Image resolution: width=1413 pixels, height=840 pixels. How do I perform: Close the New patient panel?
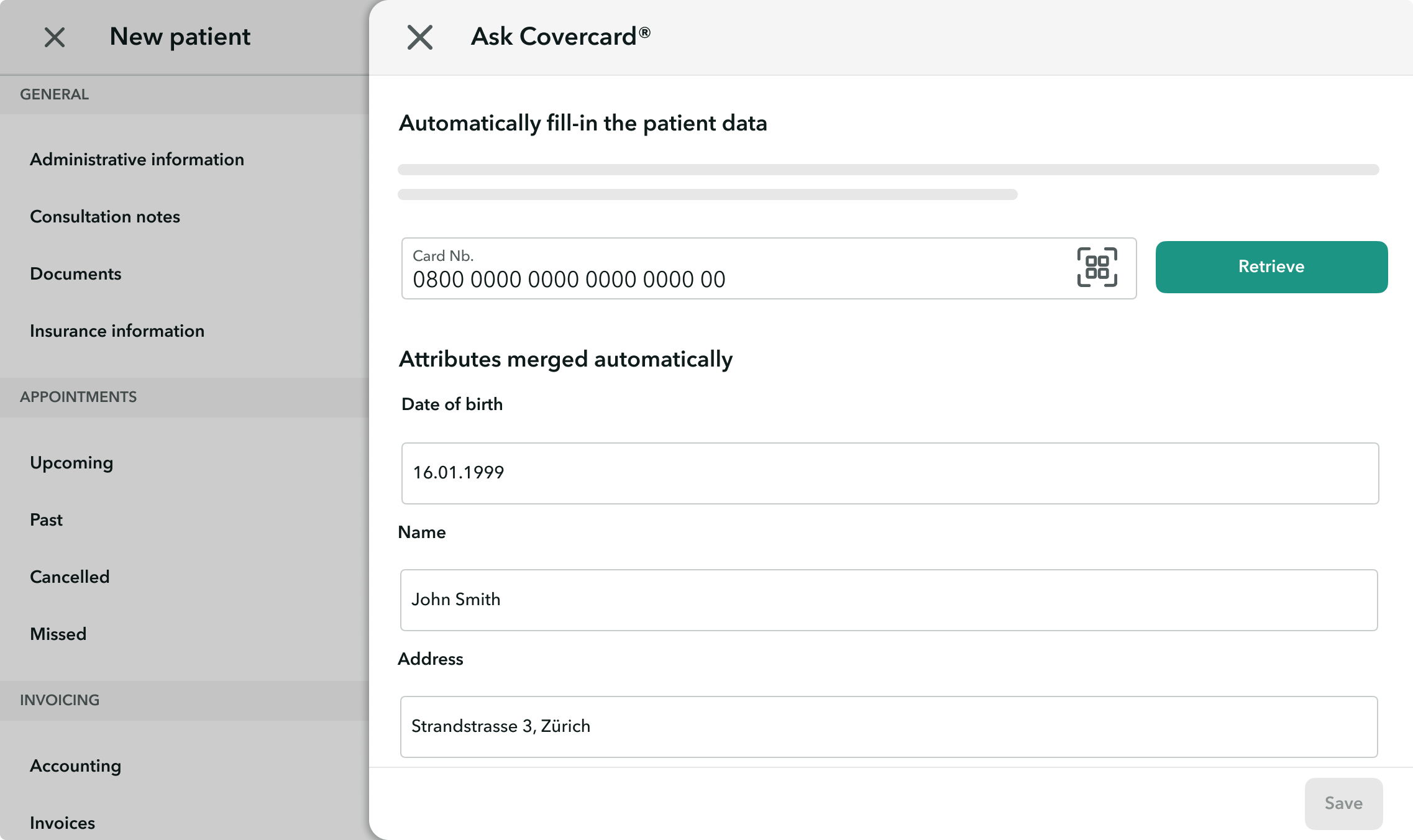pyautogui.click(x=55, y=37)
